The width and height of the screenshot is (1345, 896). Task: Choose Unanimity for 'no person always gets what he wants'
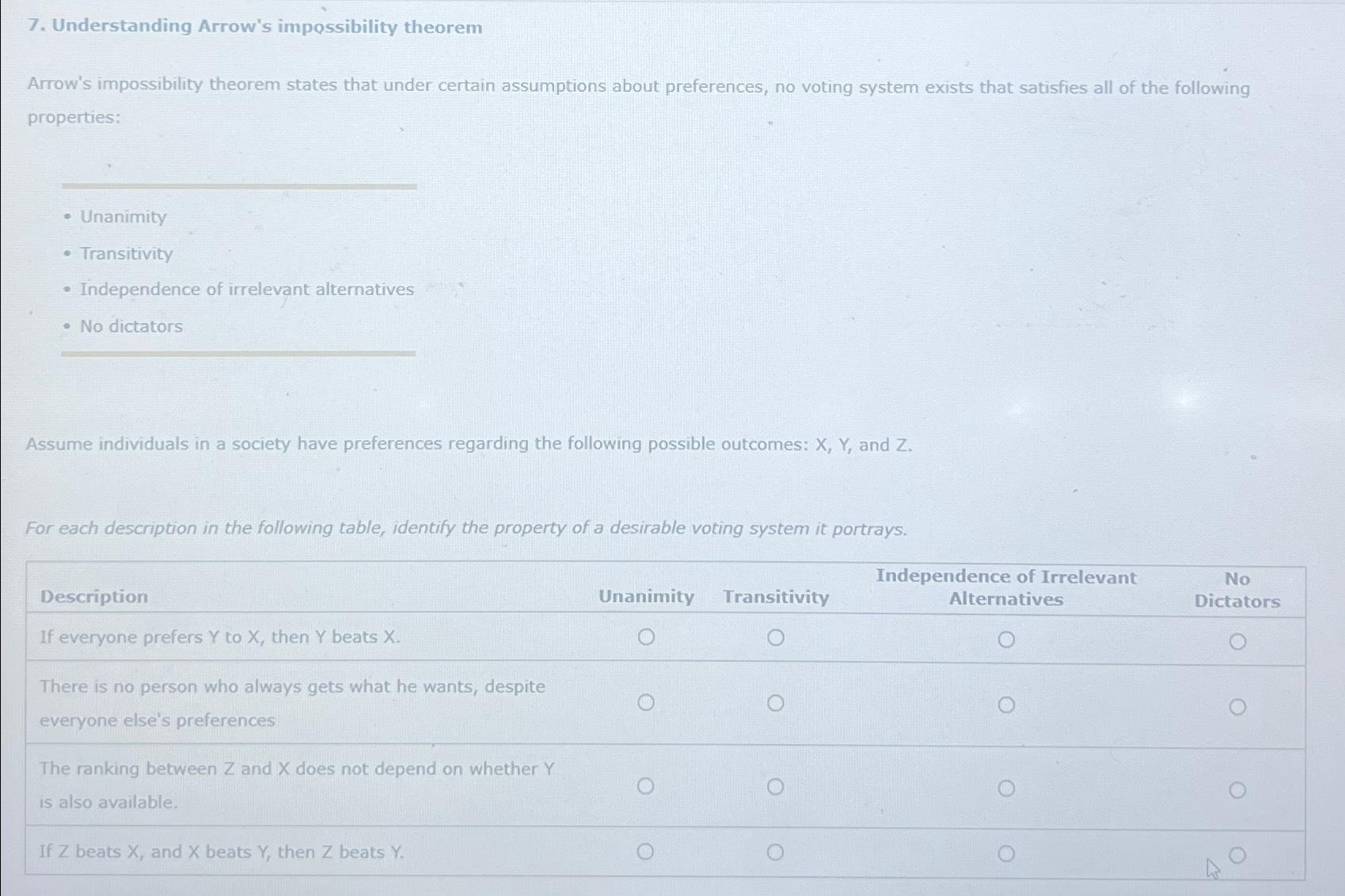[646, 703]
